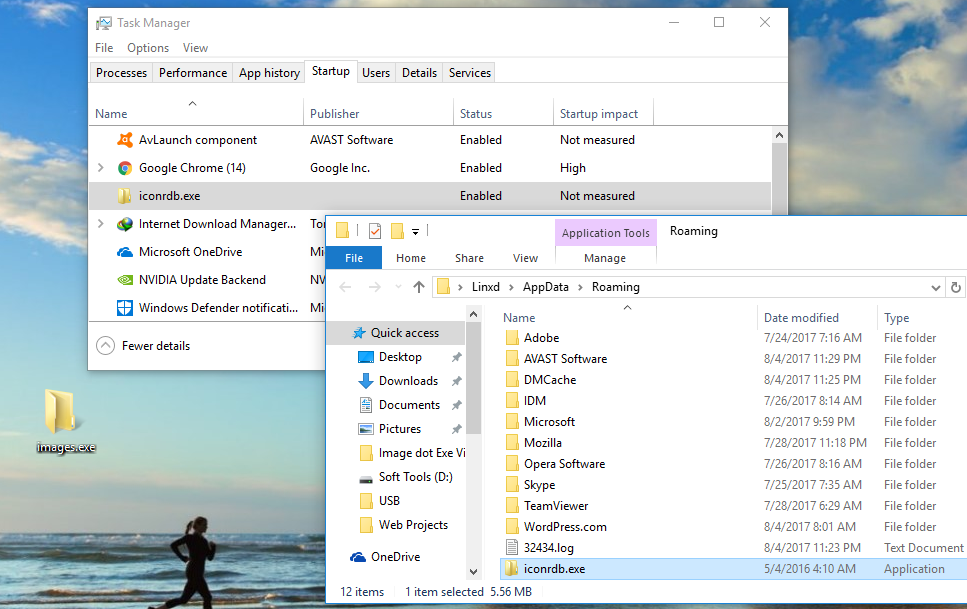This screenshot has width=967, height=609.
Task: Click the Desktop icon in navigation pane
Action: coord(366,357)
